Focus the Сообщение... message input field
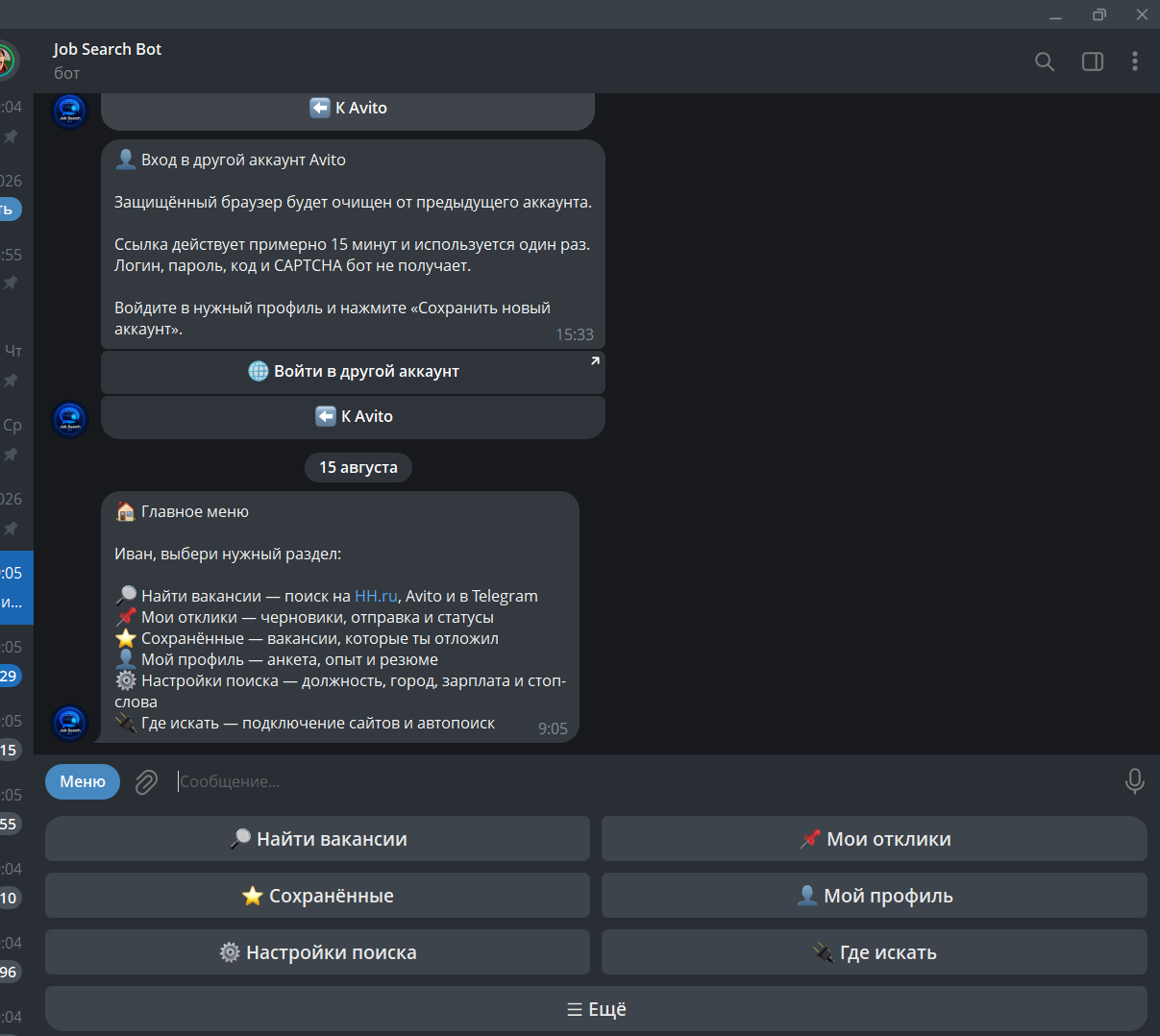 pos(644,781)
